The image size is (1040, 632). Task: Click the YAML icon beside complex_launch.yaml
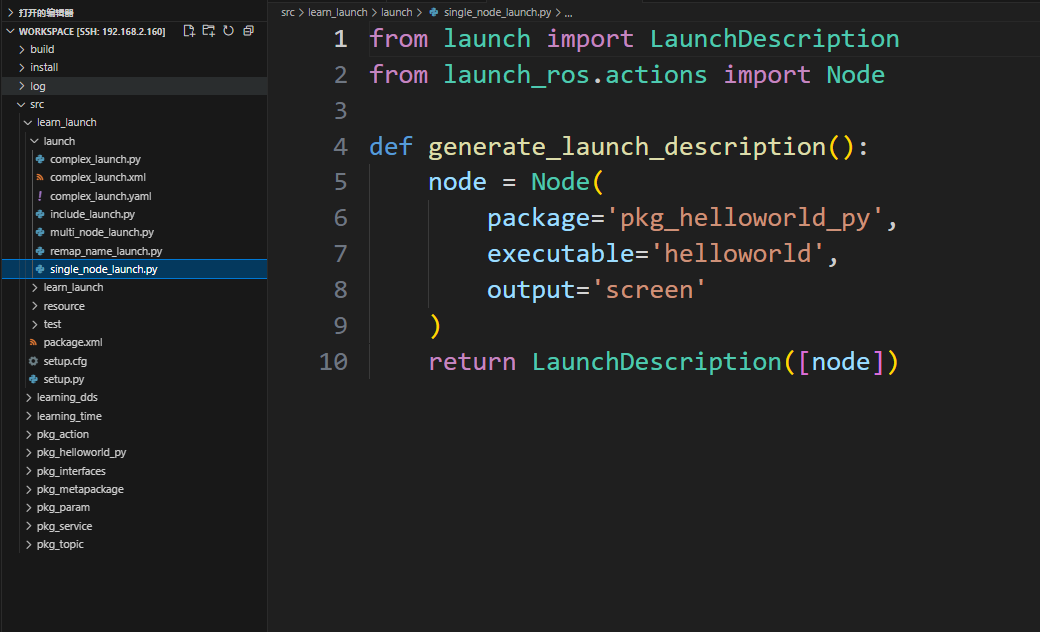[40, 196]
